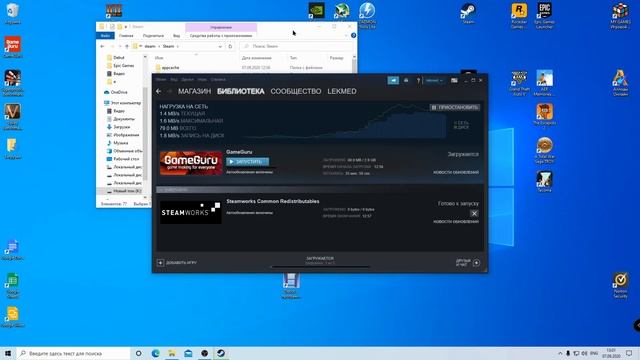
Task: Click the blue Steam announcements icon
Action: click(393, 80)
